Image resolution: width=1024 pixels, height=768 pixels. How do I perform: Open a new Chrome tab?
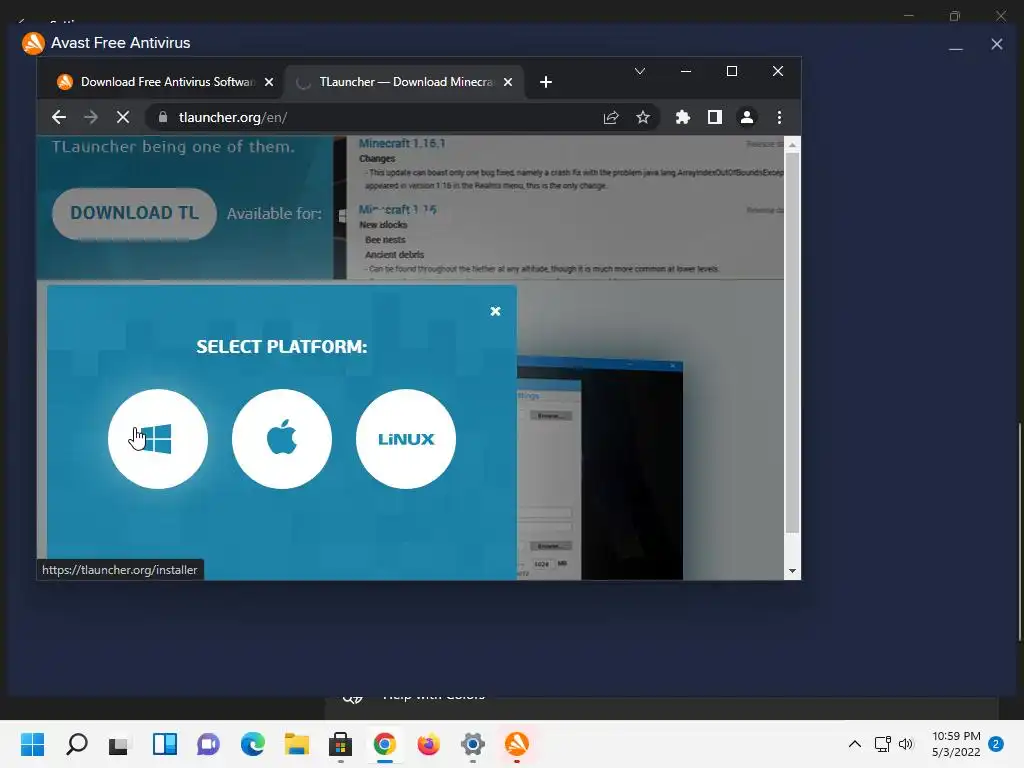(546, 82)
